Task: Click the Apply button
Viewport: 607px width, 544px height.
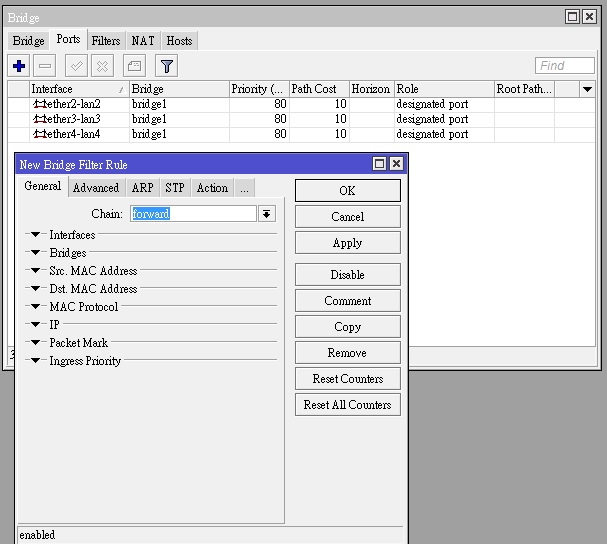Action: click(x=348, y=243)
